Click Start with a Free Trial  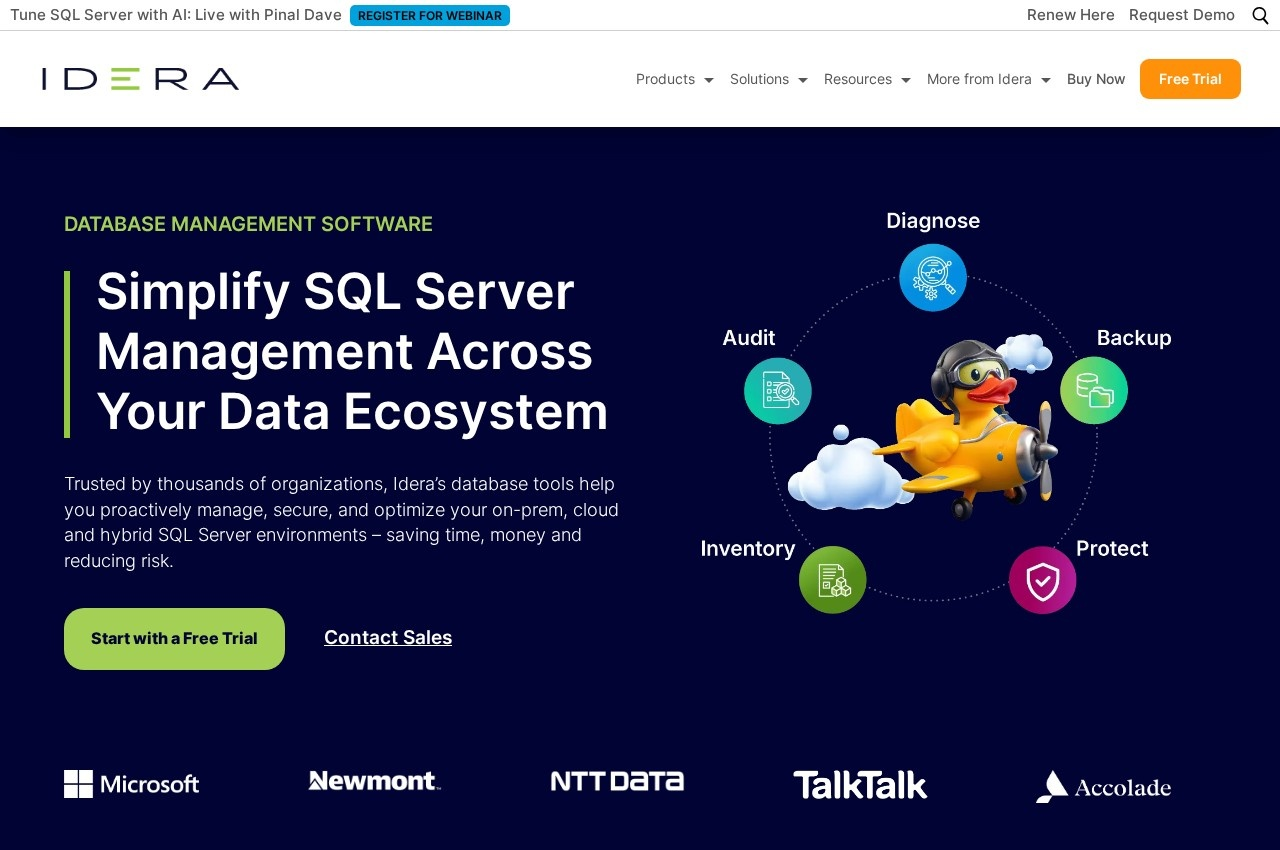point(174,639)
